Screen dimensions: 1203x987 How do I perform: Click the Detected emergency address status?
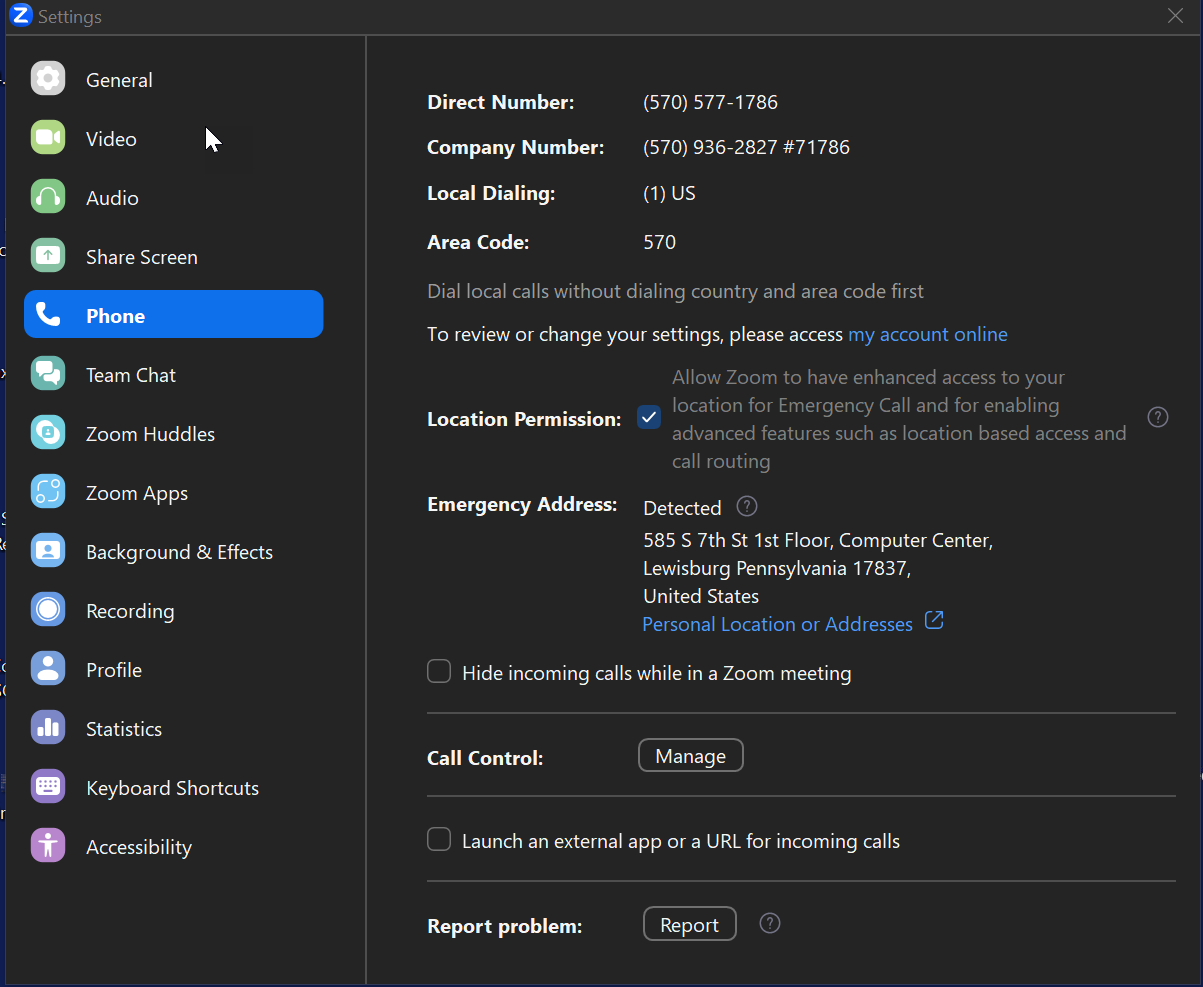pos(682,508)
